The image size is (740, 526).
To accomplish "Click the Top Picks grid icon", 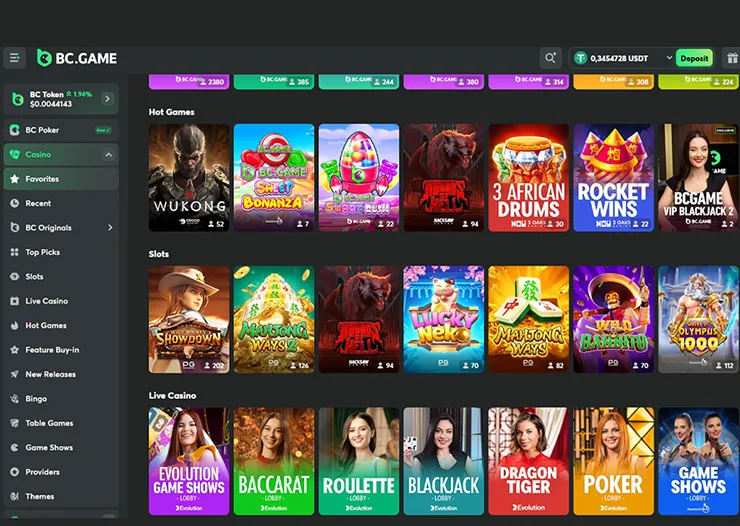I will (x=15, y=252).
